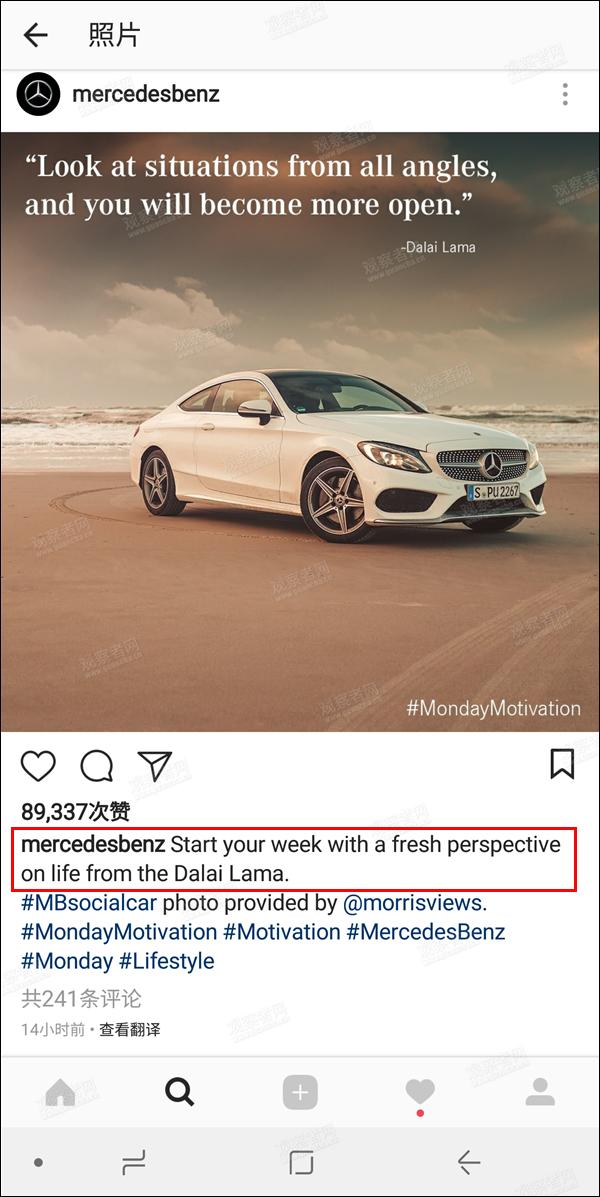Screen dimensions: 600x1197
Task: Follow the #MBsocialcar hashtag link
Action: point(89,903)
